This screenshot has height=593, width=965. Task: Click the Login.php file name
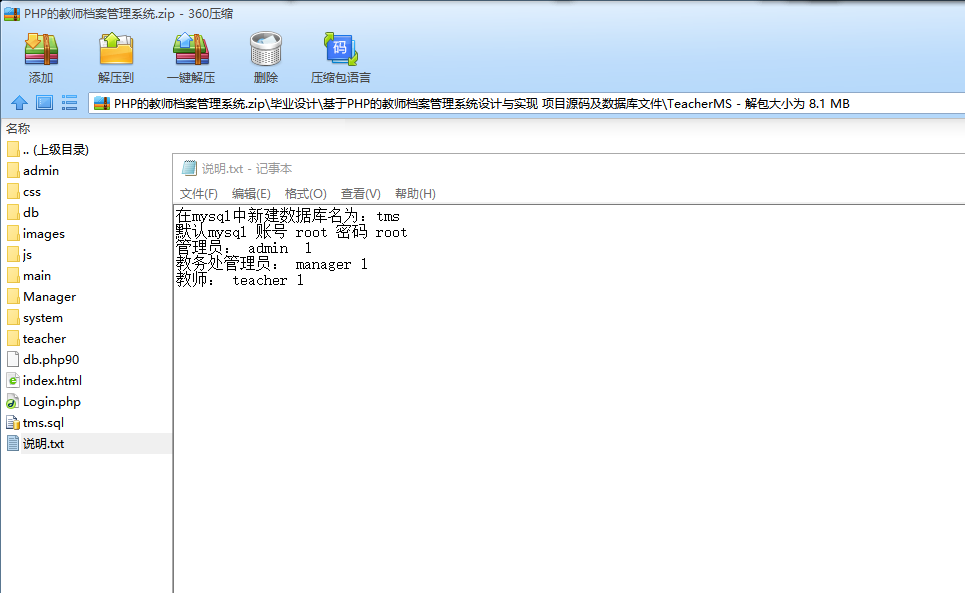click(x=52, y=402)
